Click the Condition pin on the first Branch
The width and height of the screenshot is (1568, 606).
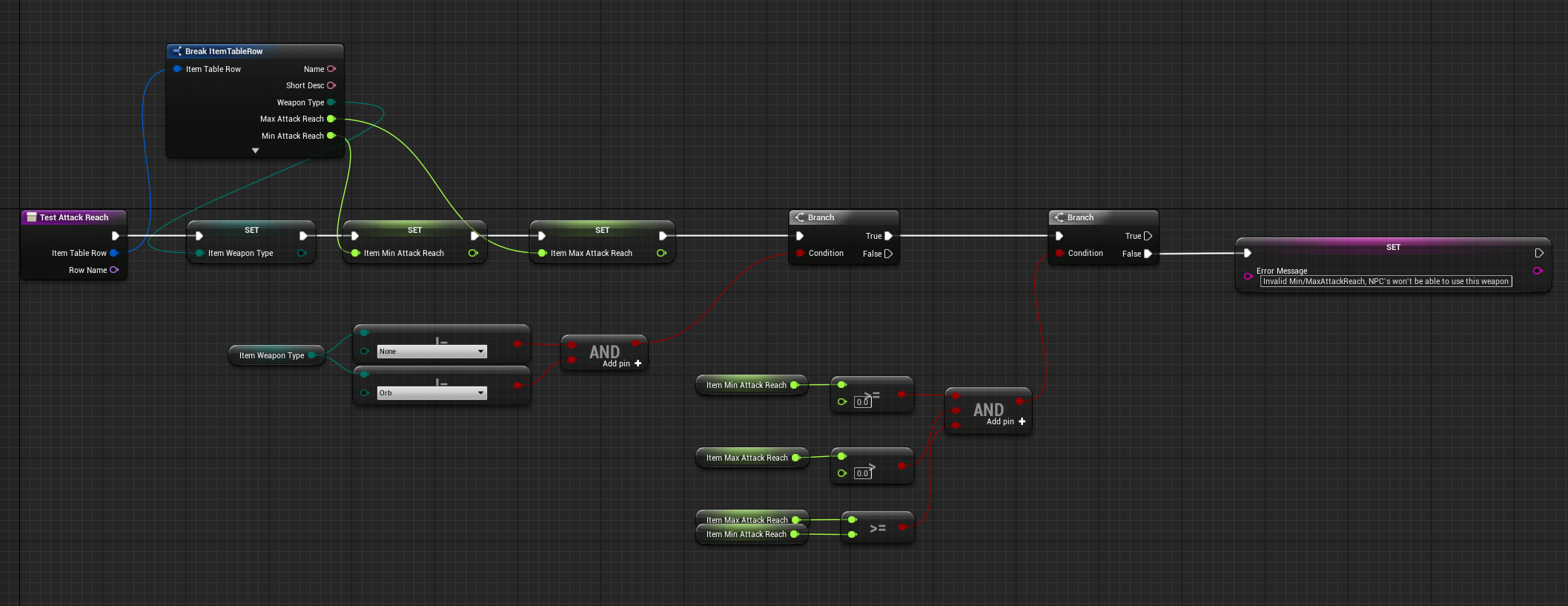pyautogui.click(x=800, y=253)
